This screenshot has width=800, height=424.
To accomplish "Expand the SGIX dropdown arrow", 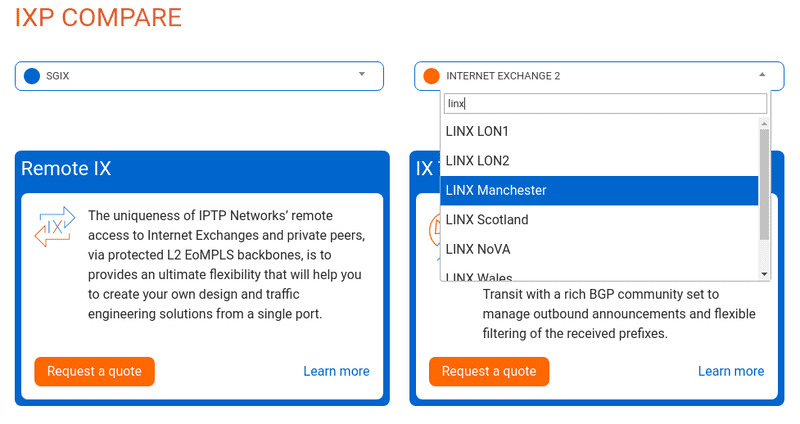I will pos(362,75).
